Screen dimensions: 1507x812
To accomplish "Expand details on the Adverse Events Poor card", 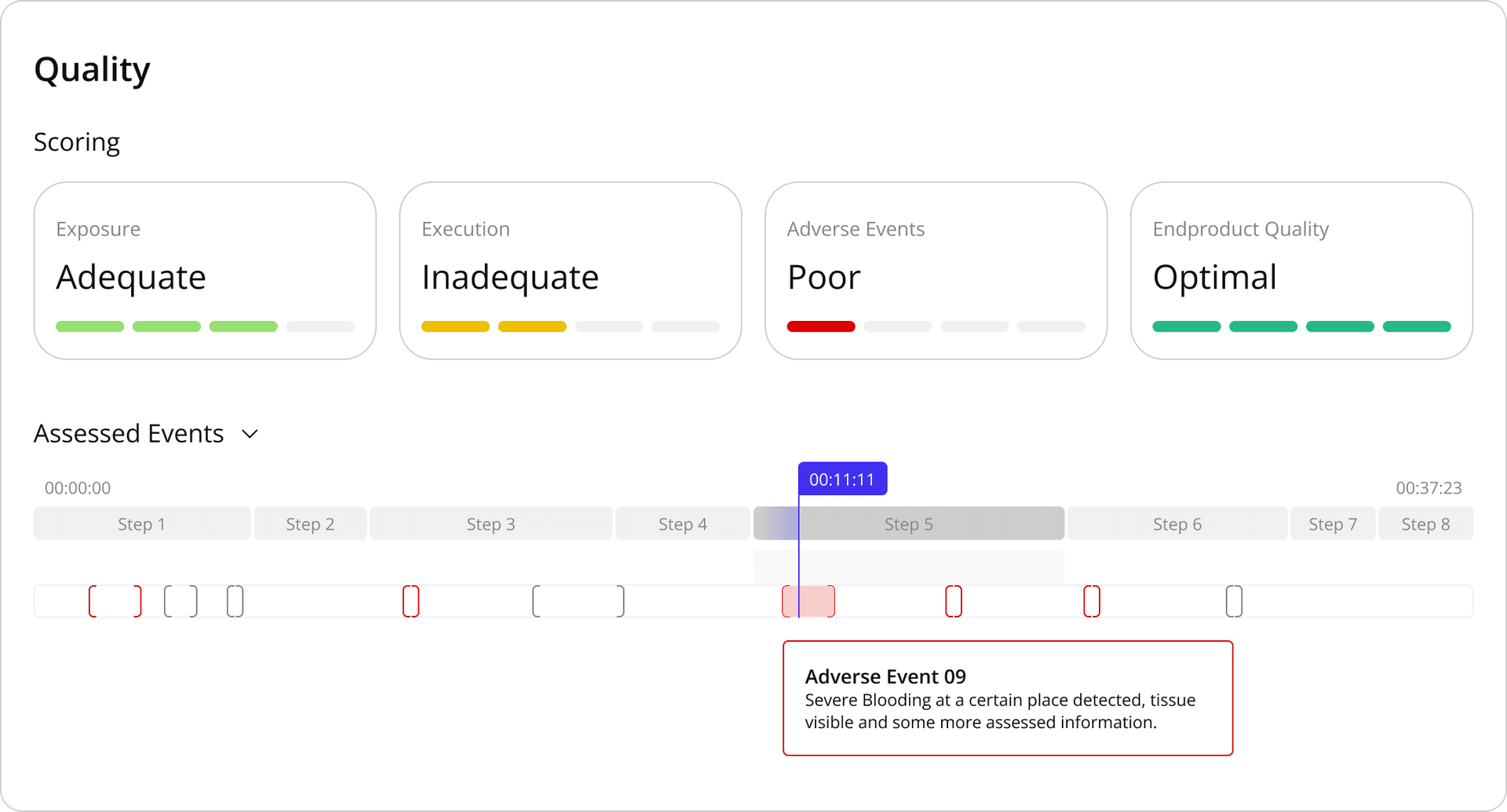I will (936, 271).
